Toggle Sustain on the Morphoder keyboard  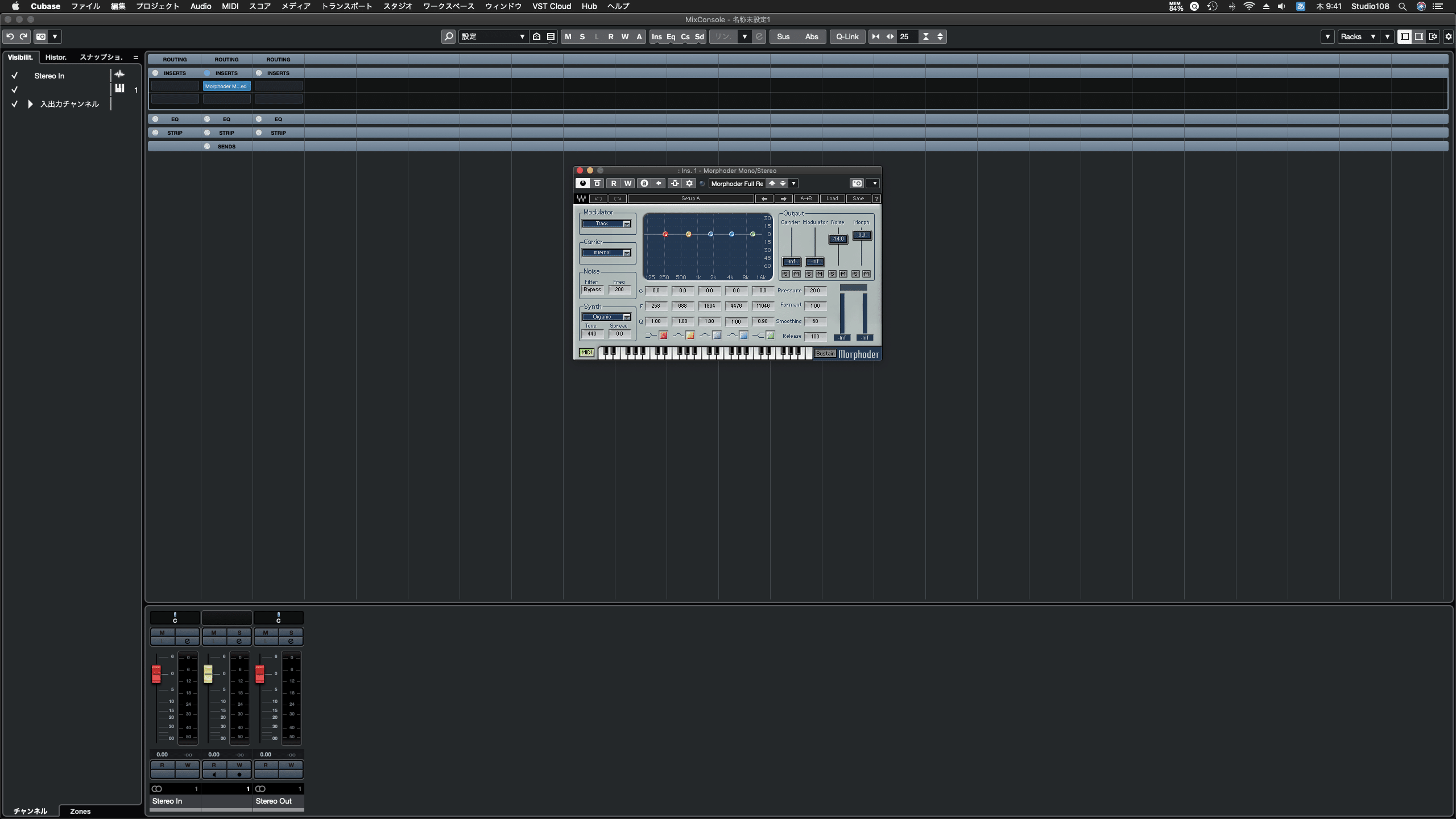coord(824,353)
